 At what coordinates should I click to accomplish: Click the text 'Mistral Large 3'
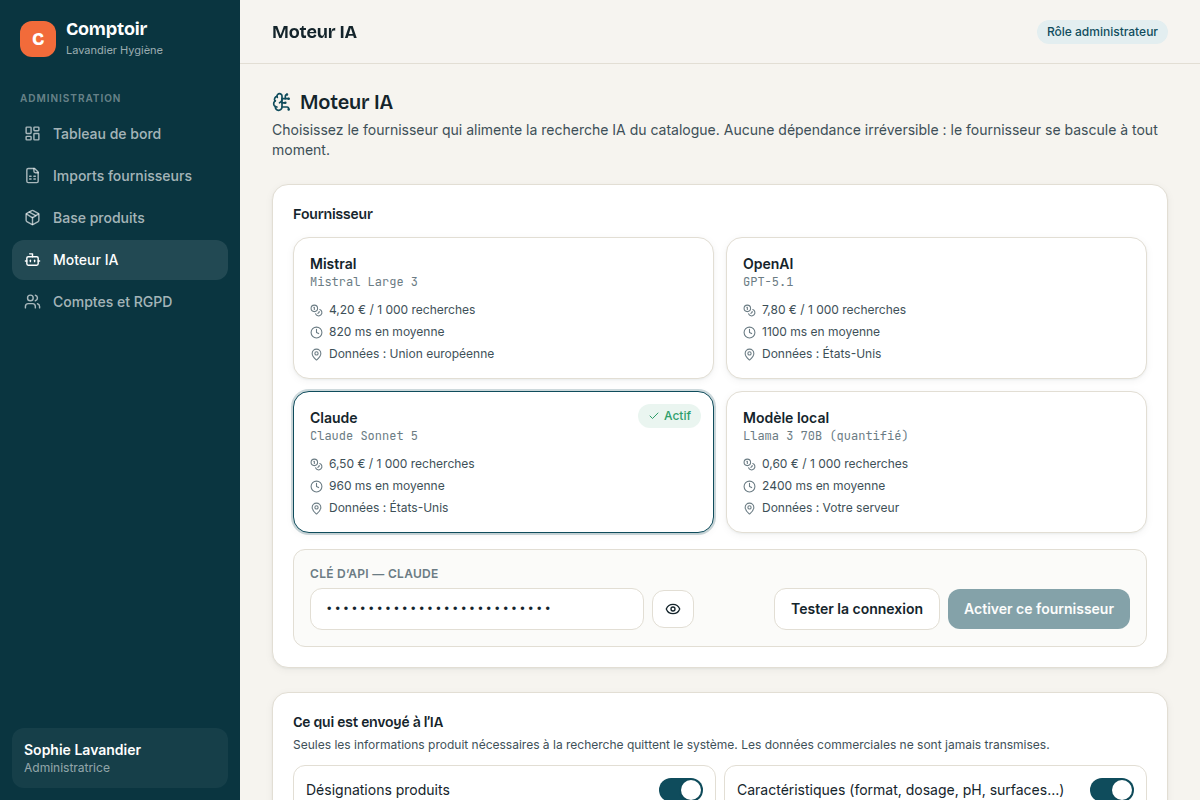point(364,282)
